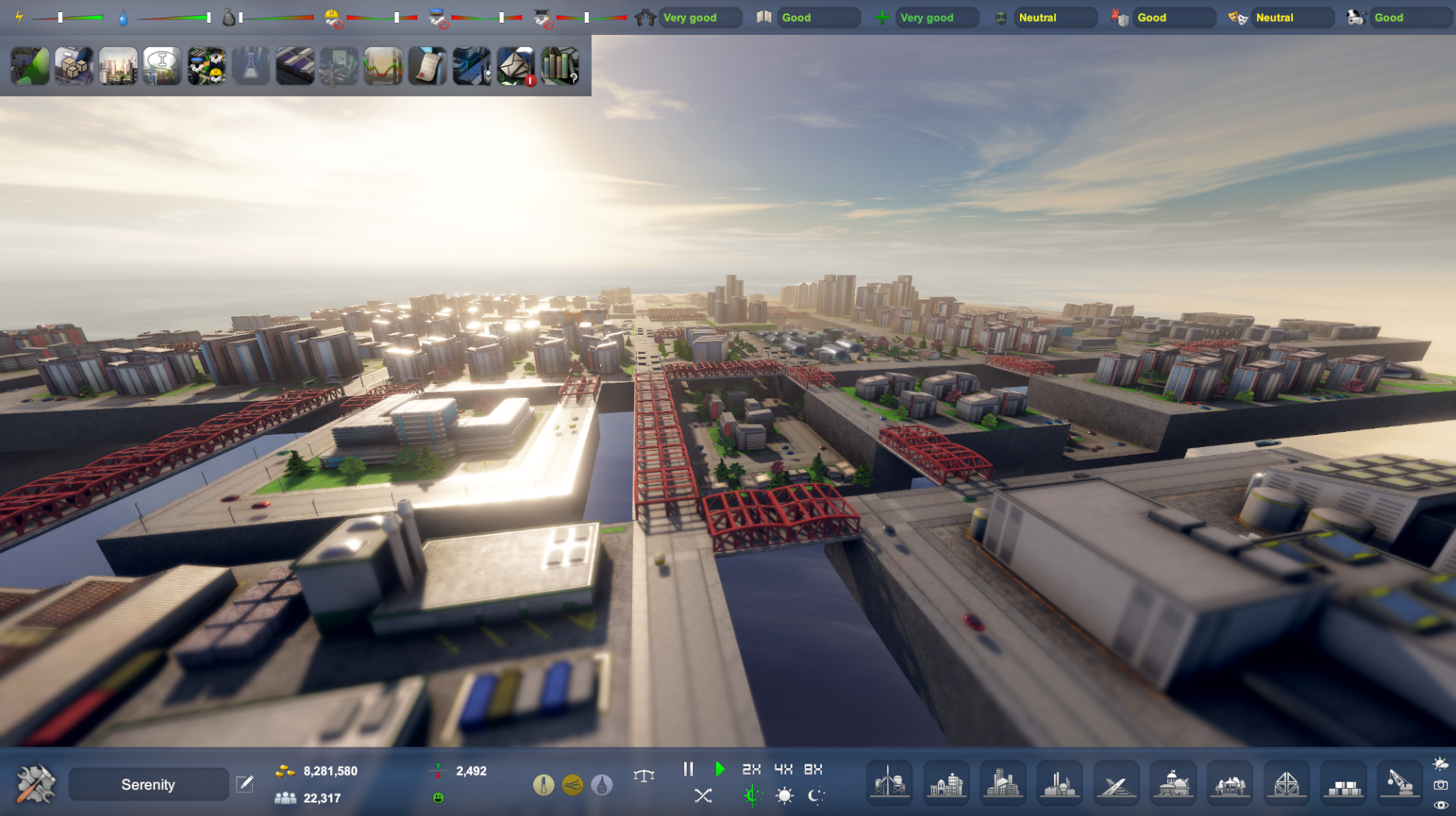Click the humidity droplet indicator
Image resolution: width=1456 pixels, height=816 pixels.
pyautogui.click(x=602, y=785)
